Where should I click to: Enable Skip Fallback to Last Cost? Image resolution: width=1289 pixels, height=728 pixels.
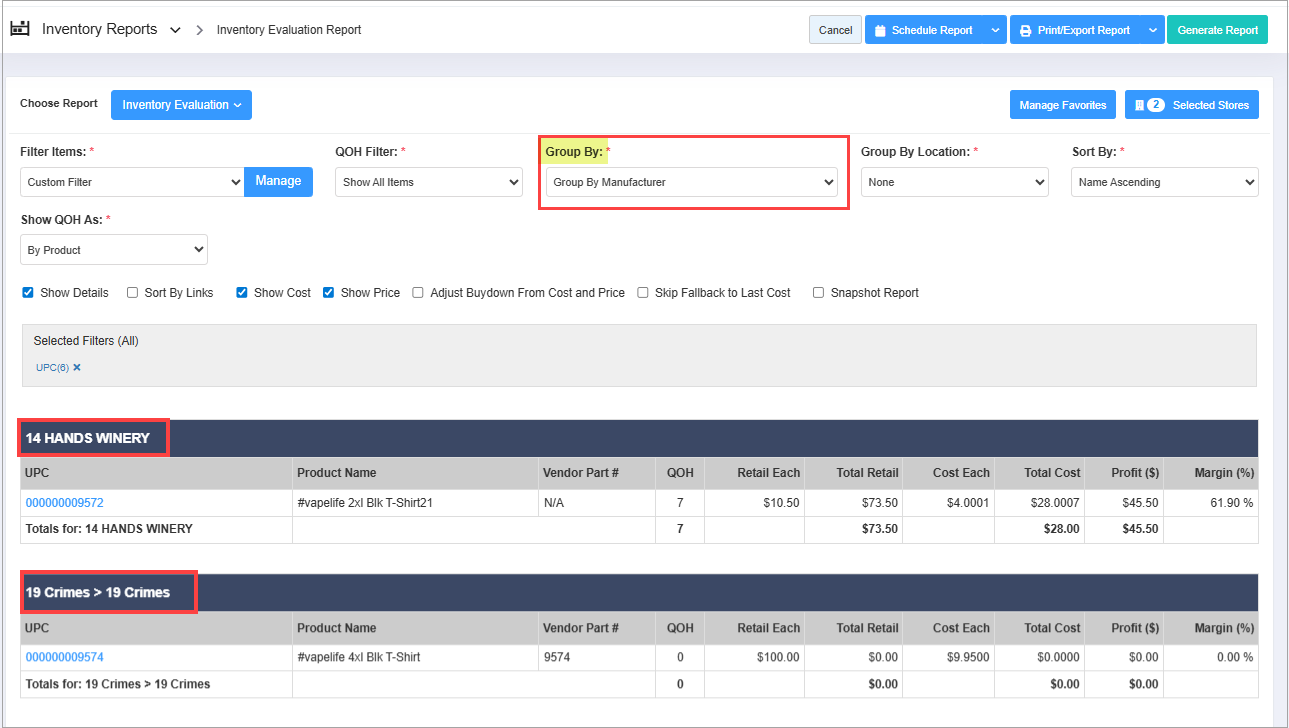[643, 293]
